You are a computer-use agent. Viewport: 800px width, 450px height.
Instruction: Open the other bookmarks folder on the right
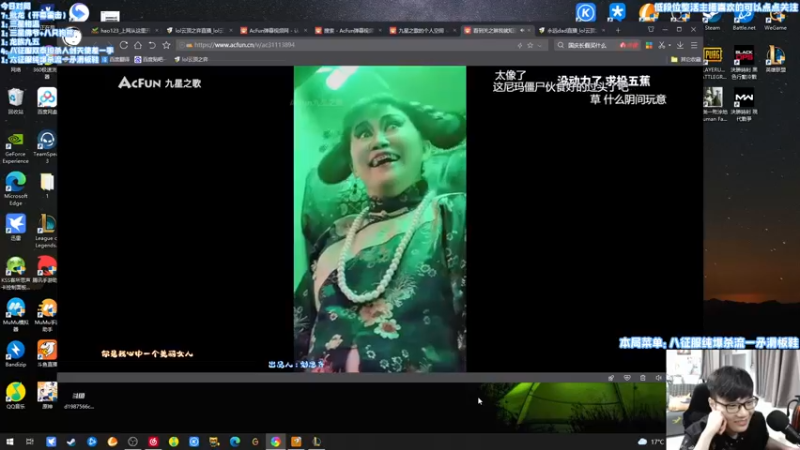click(685, 59)
